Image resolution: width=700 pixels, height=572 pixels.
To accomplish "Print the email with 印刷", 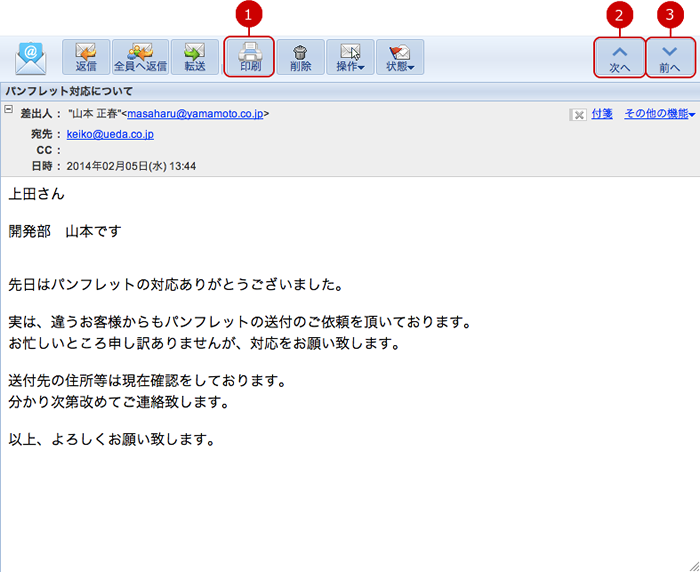I will (250, 57).
